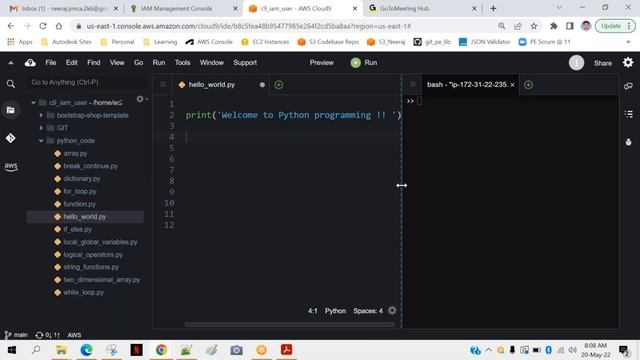Open the View menu
This screenshot has height=360, width=640.
[x=117, y=62]
